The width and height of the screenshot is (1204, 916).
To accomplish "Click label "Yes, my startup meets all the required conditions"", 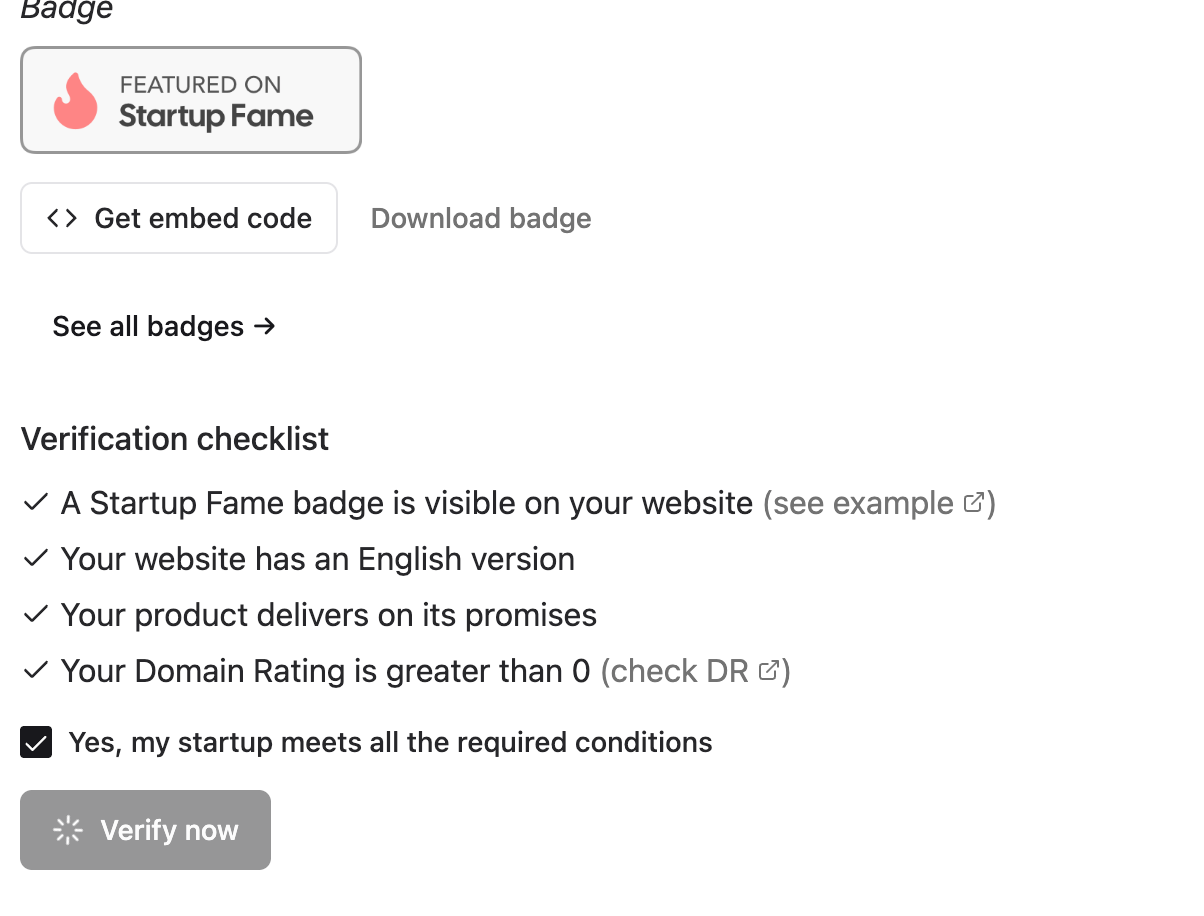I will (390, 743).
